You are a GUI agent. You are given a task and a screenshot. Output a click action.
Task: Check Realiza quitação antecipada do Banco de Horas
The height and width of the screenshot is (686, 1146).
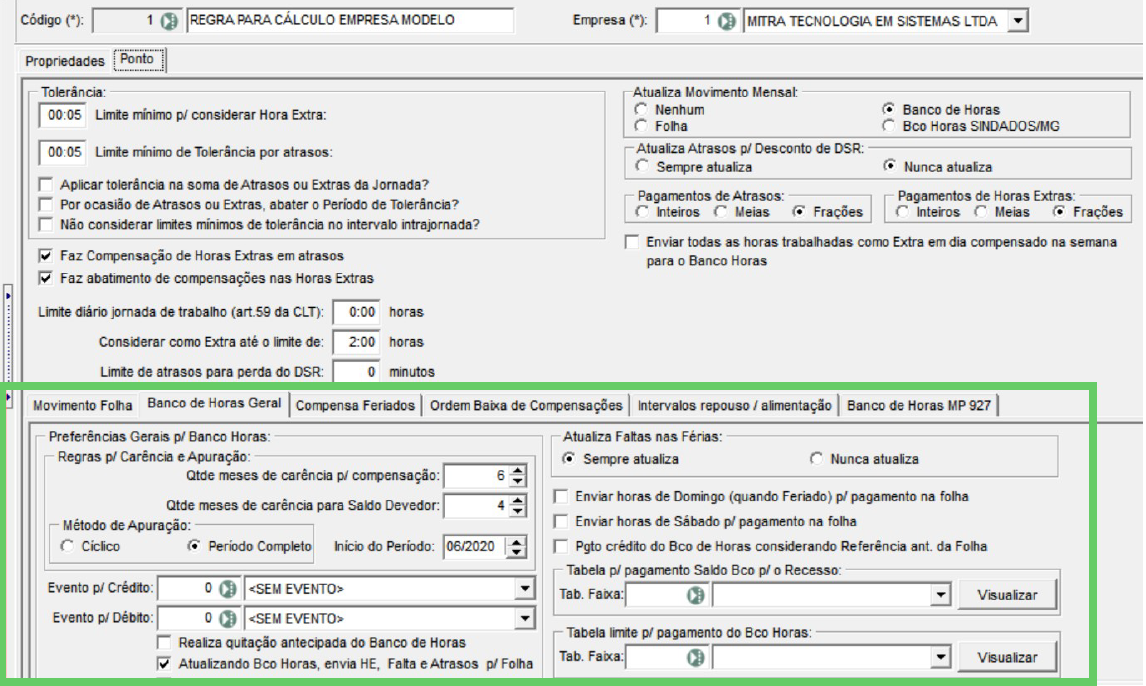(164, 642)
